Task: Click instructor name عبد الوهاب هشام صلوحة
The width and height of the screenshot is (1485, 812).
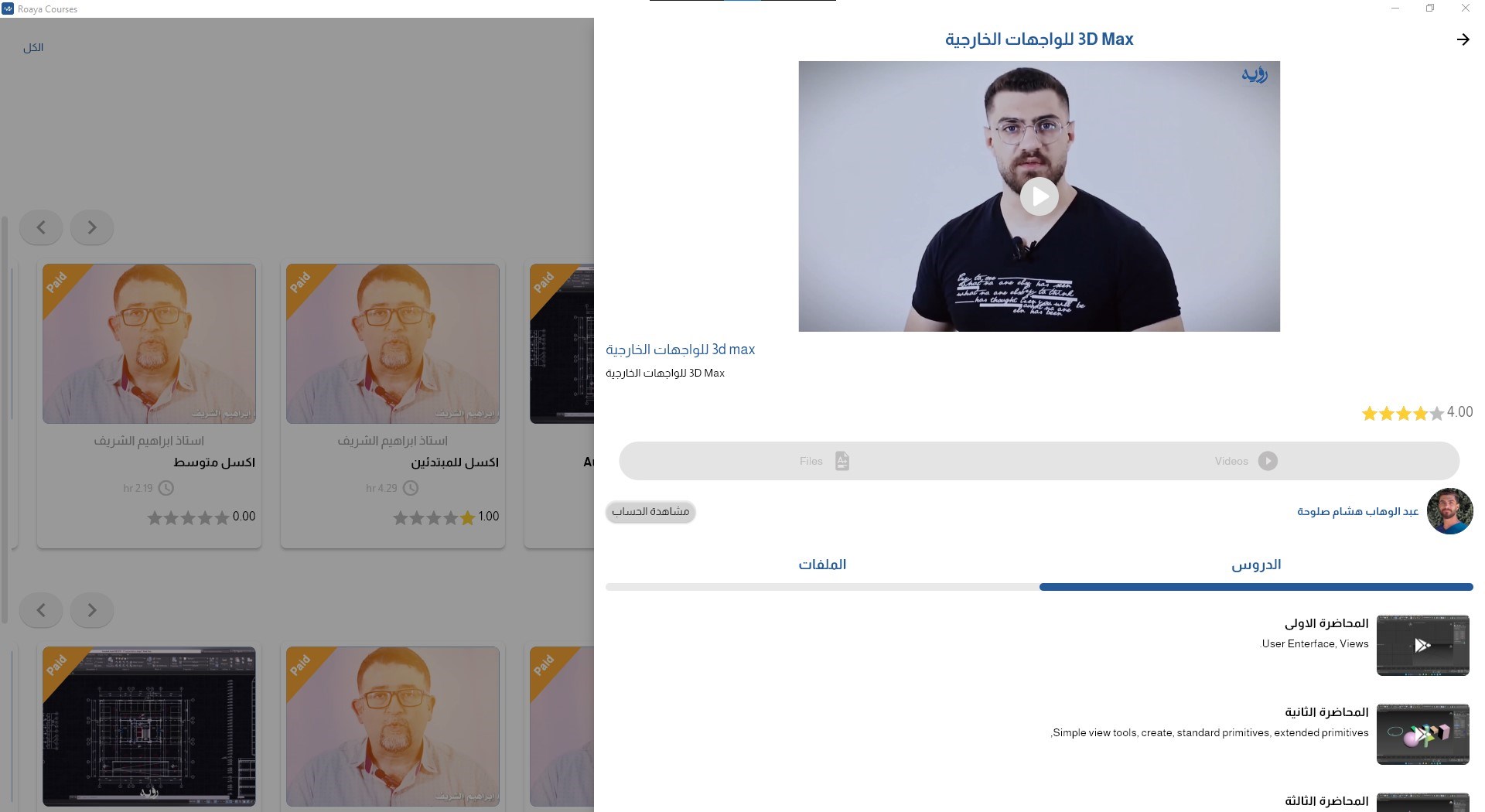Action: (x=1357, y=512)
